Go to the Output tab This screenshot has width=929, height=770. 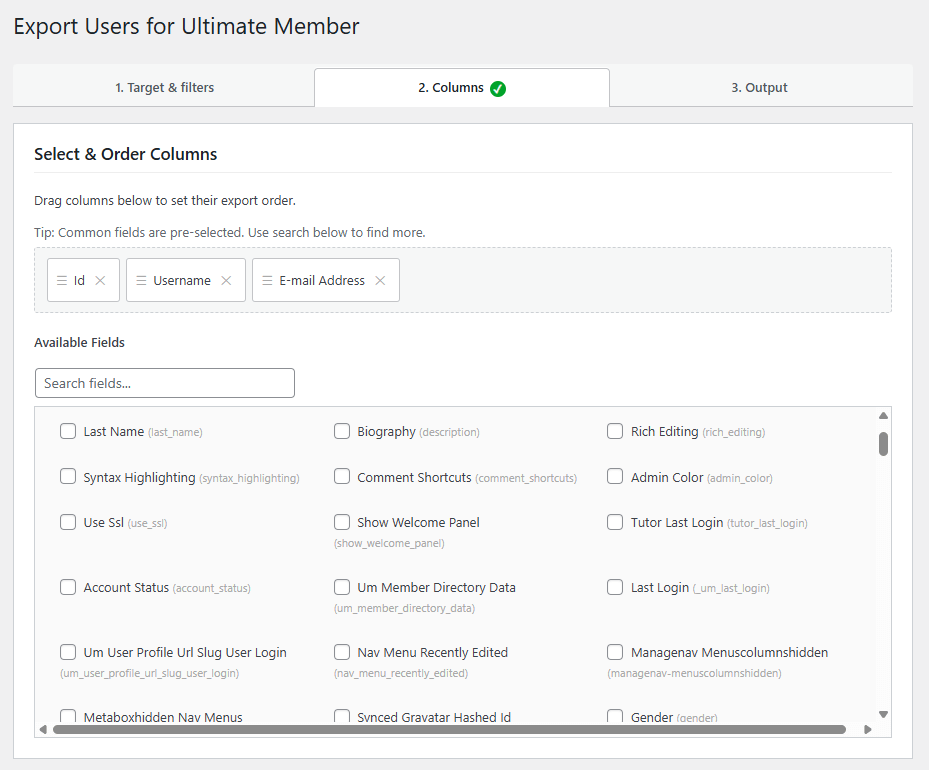760,88
